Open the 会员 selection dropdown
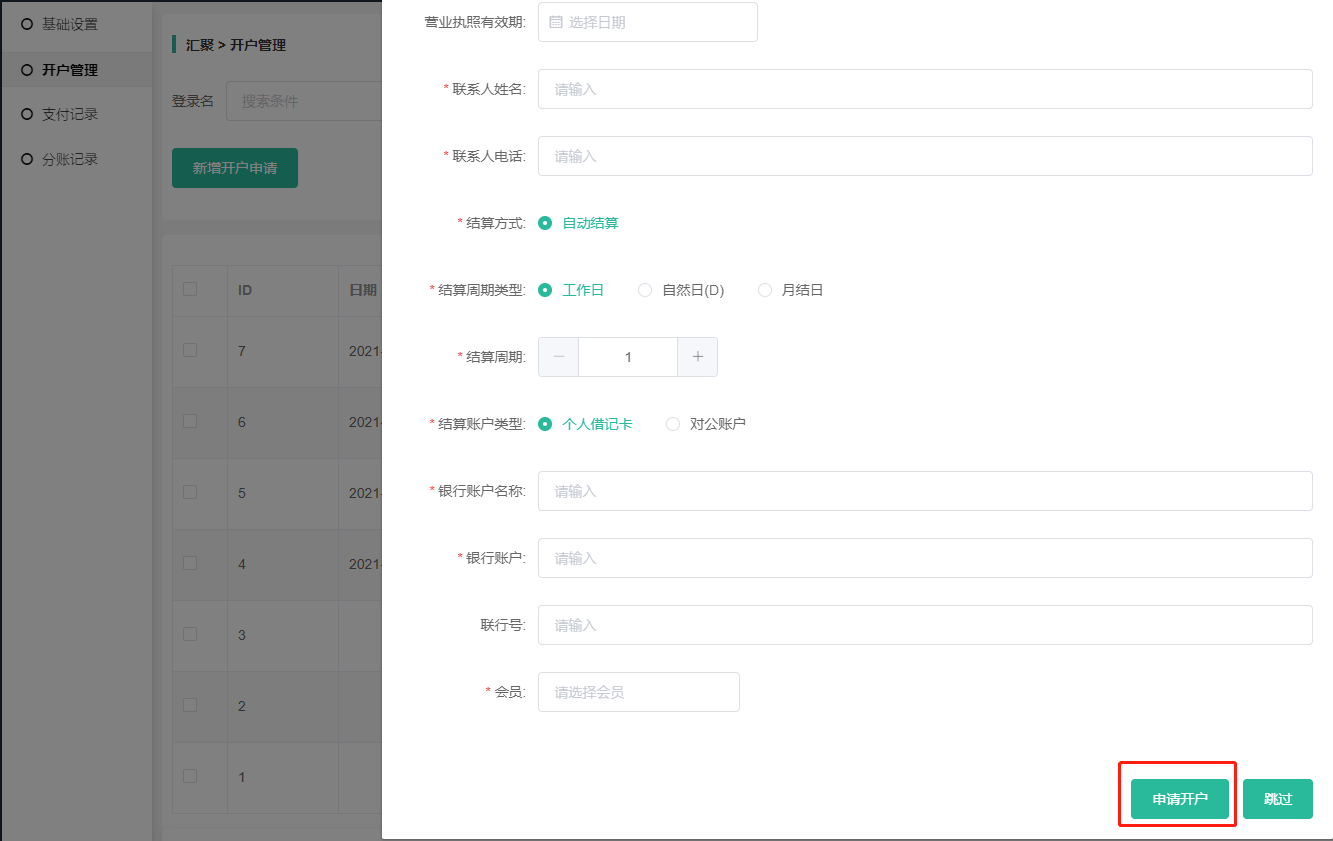The width and height of the screenshot is (1333, 841). pyautogui.click(x=639, y=692)
